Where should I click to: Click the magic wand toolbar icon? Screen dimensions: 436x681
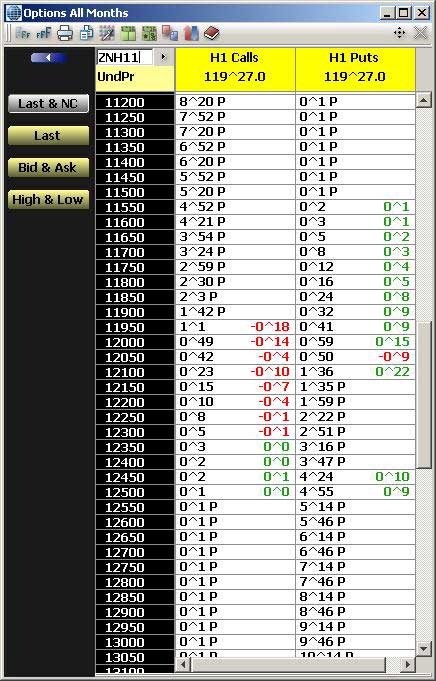[x=106, y=33]
